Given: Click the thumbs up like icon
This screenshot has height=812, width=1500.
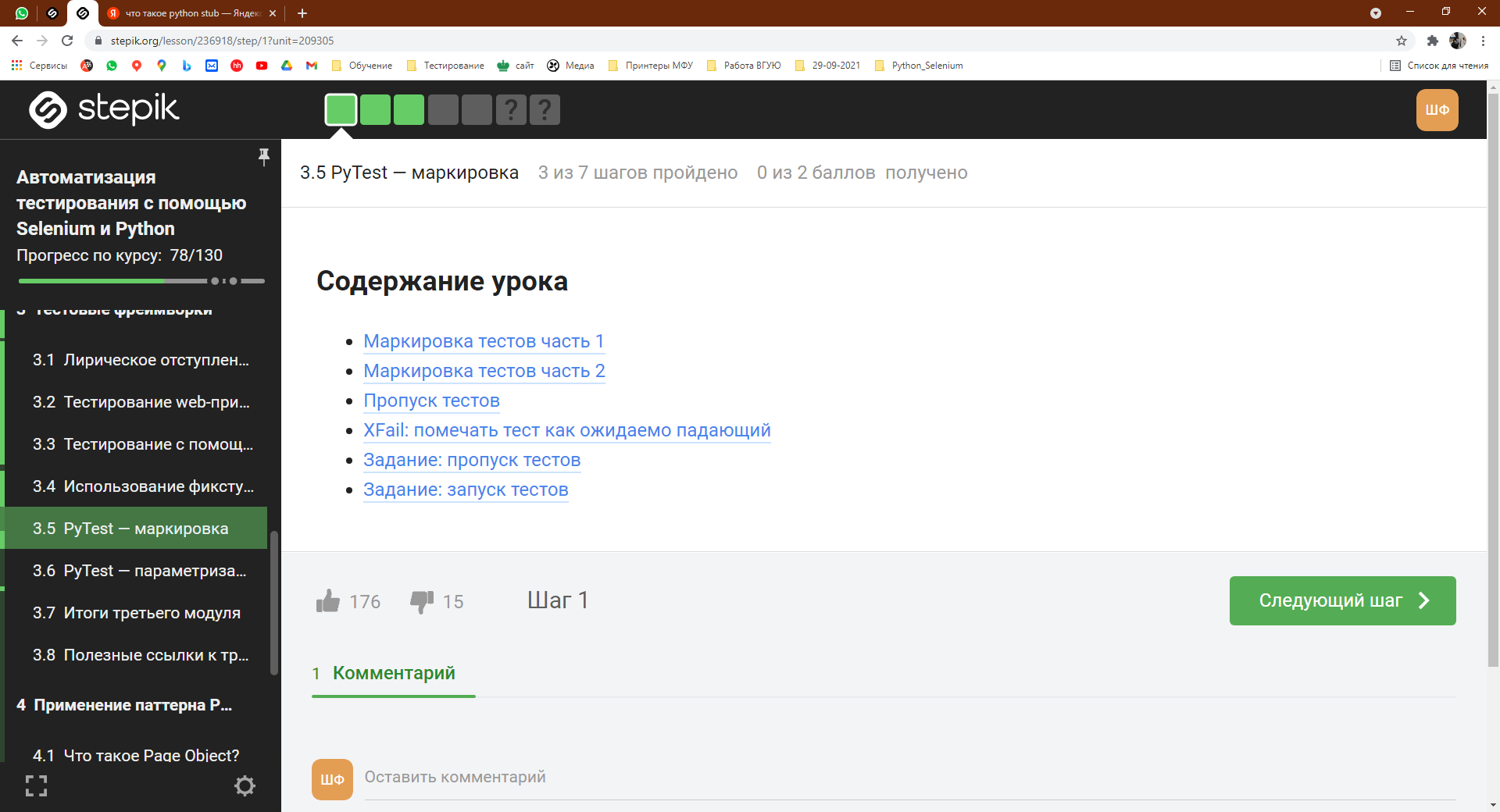Looking at the screenshot, I should coord(329,600).
